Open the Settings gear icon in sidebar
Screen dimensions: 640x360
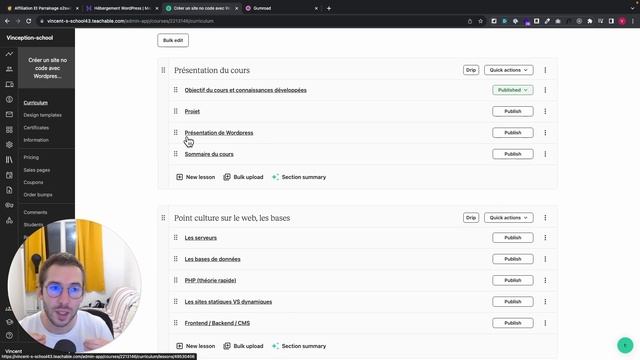[x=9, y=145]
